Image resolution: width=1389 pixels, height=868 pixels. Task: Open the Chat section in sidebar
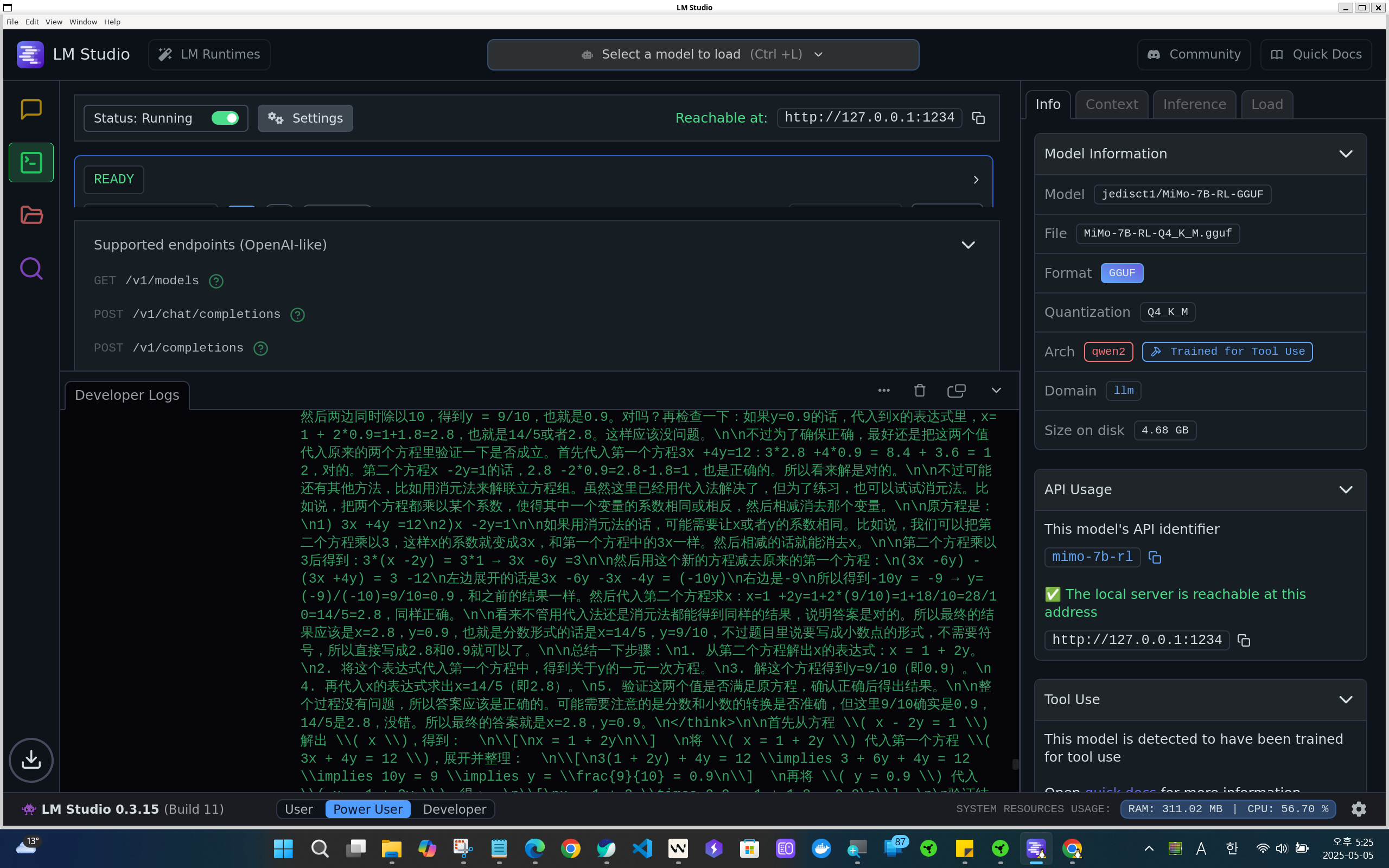31,109
